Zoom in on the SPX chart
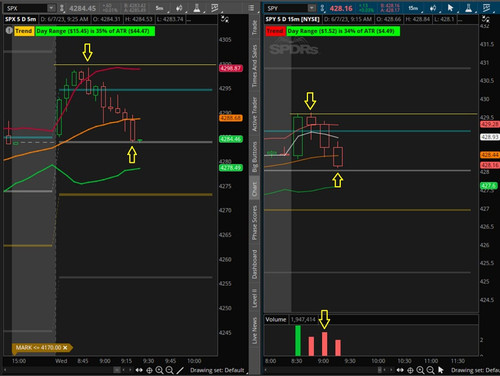Viewport: 500px width, 376px height. (x=159, y=370)
